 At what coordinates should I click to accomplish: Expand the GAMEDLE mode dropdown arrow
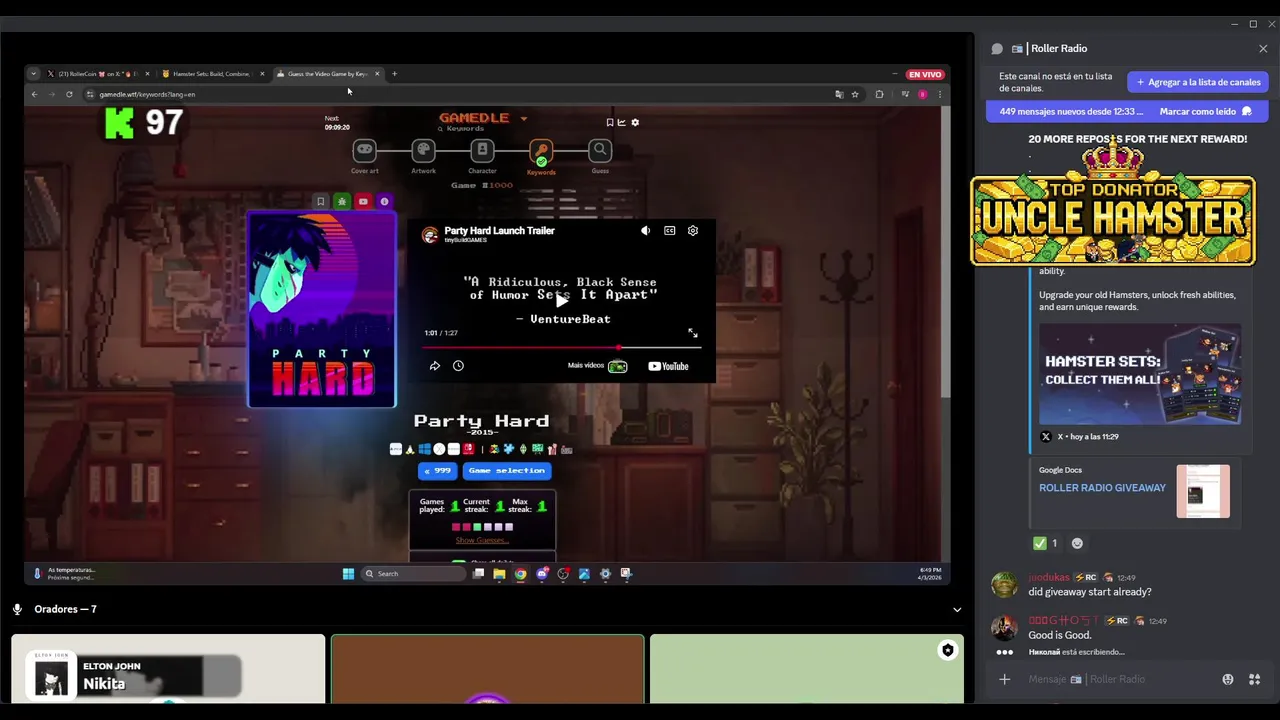tap(523, 118)
